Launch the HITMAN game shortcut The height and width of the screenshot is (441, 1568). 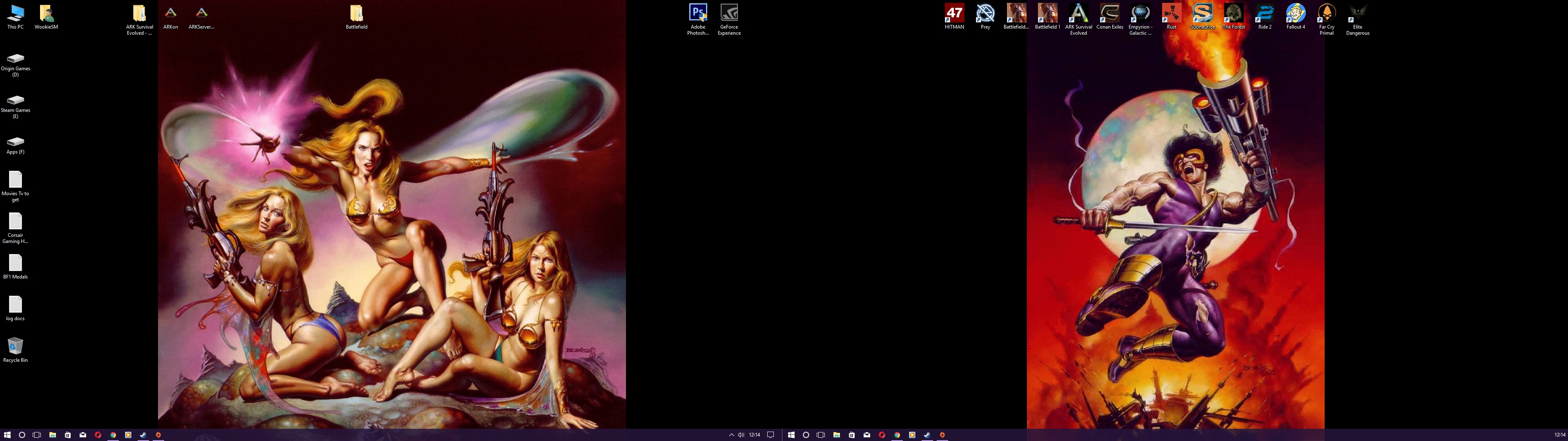954,17
